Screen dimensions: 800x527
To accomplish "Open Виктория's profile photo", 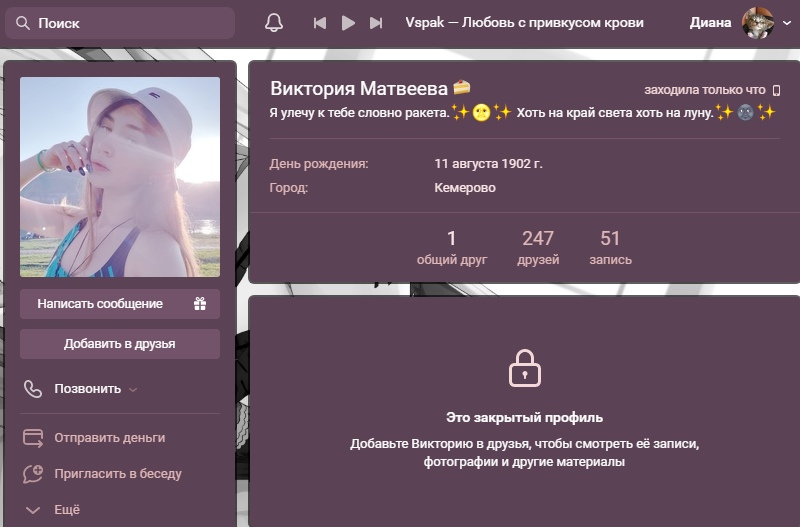I will (120, 177).
